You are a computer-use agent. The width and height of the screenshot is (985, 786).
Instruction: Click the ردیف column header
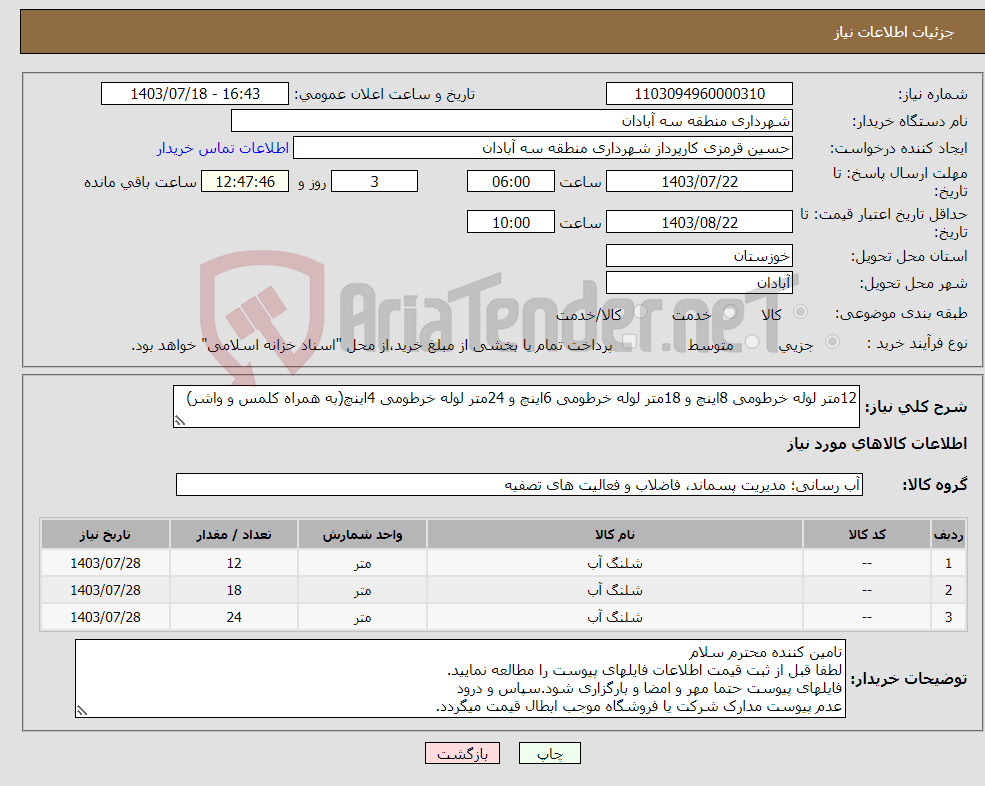pos(949,534)
